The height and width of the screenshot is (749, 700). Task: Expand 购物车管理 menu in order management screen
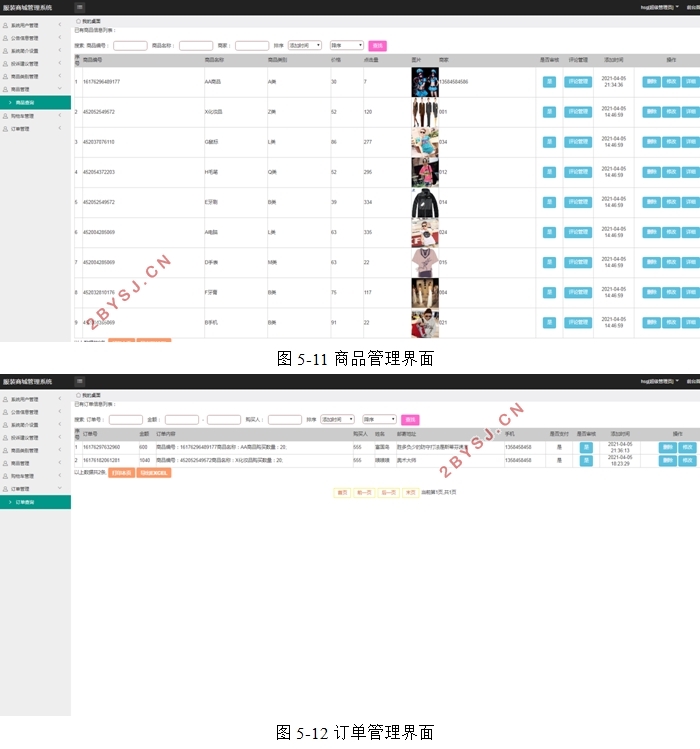[x=60, y=476]
